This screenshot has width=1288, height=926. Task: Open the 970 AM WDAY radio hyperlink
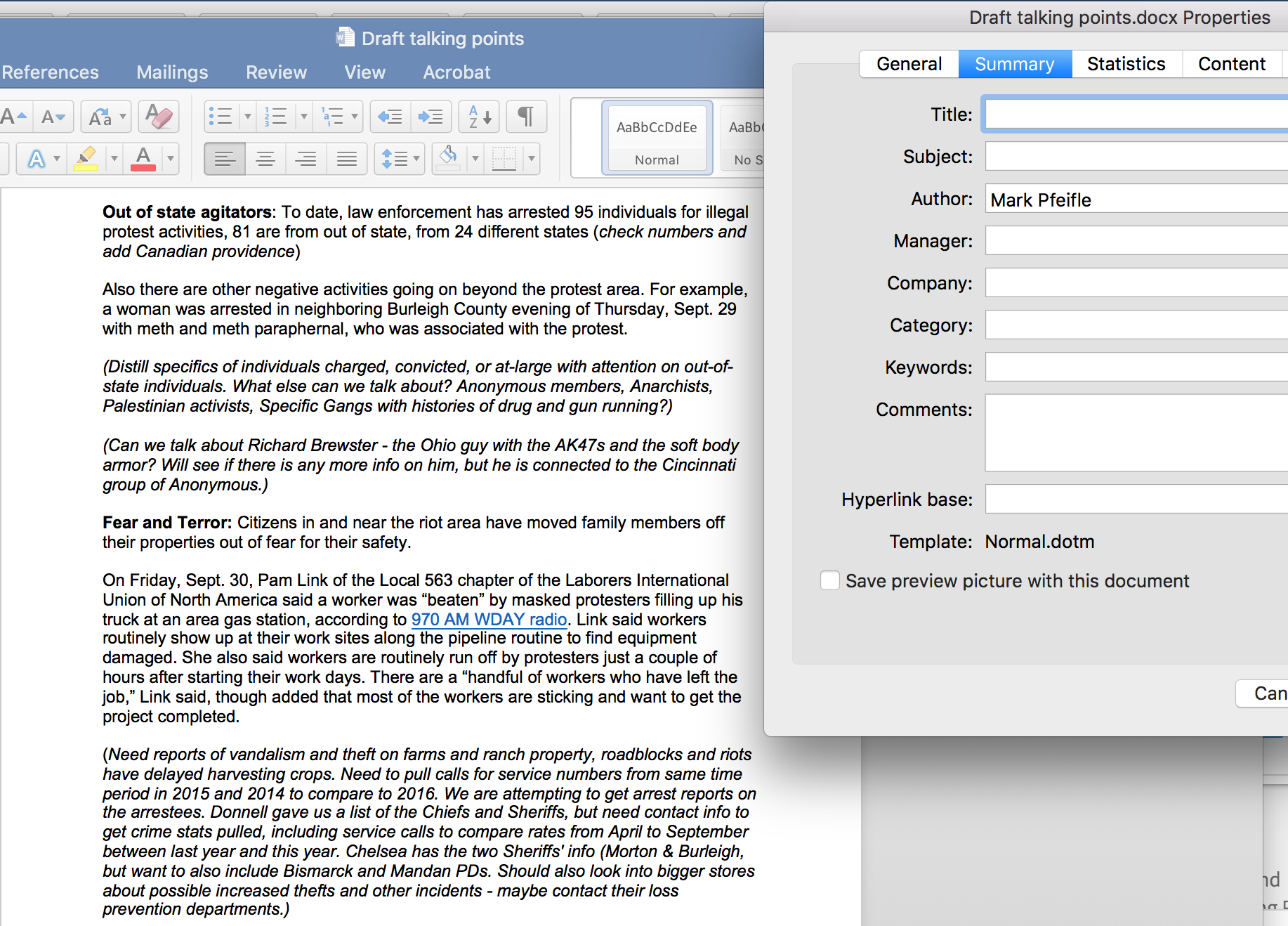click(x=489, y=620)
